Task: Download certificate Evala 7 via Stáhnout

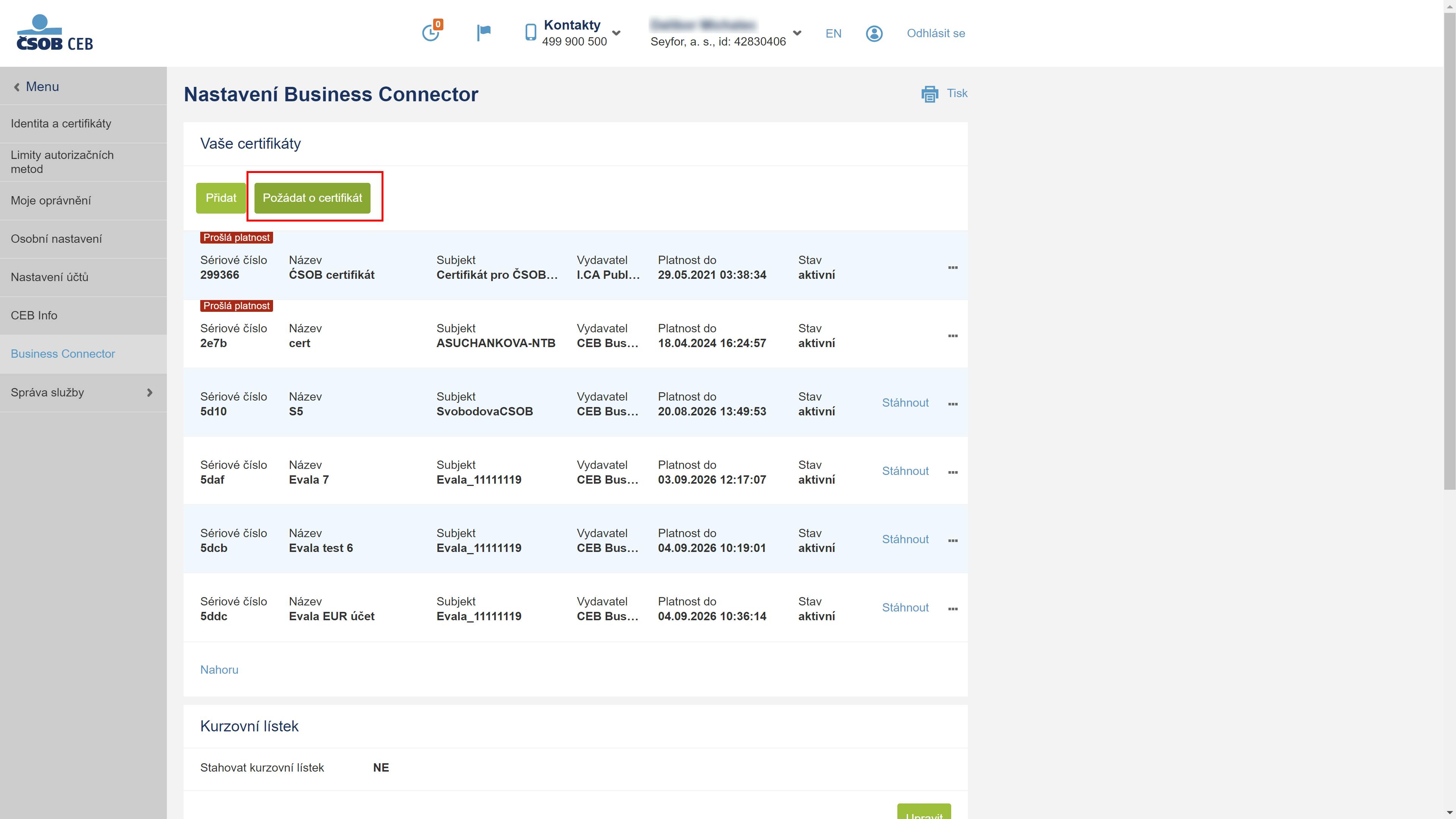Action: pyautogui.click(x=905, y=472)
